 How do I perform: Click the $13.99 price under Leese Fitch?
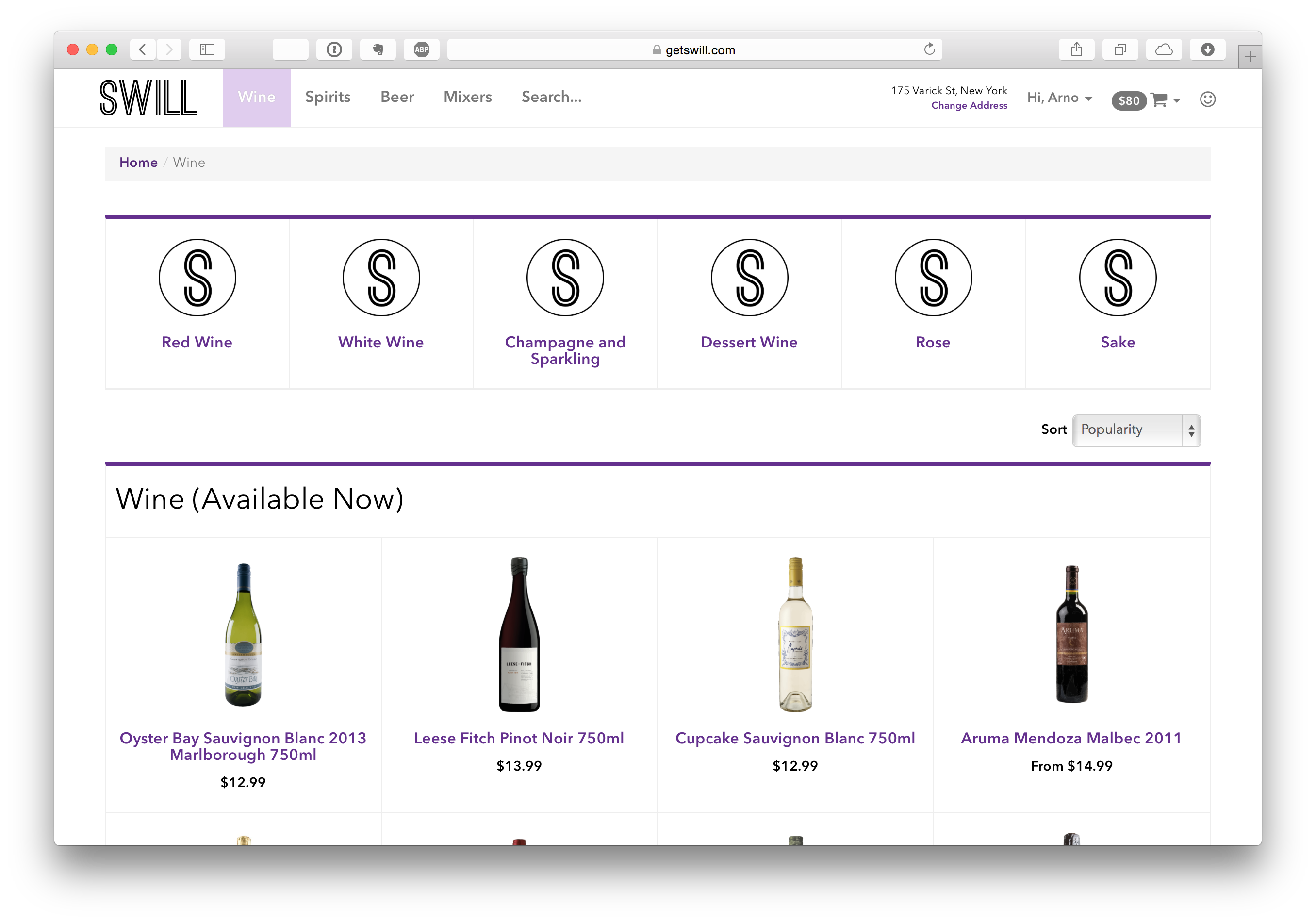coord(519,766)
